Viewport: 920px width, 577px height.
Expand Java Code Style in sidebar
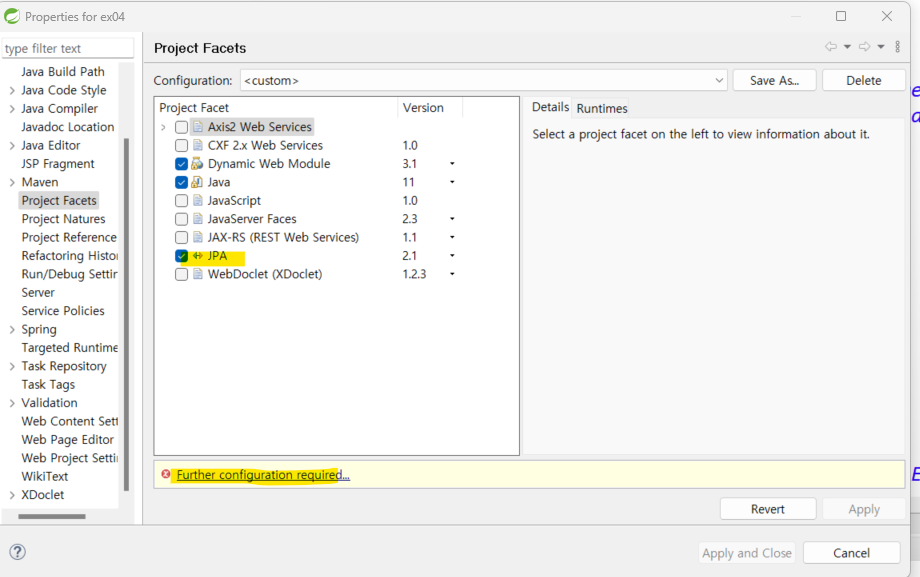click(12, 90)
